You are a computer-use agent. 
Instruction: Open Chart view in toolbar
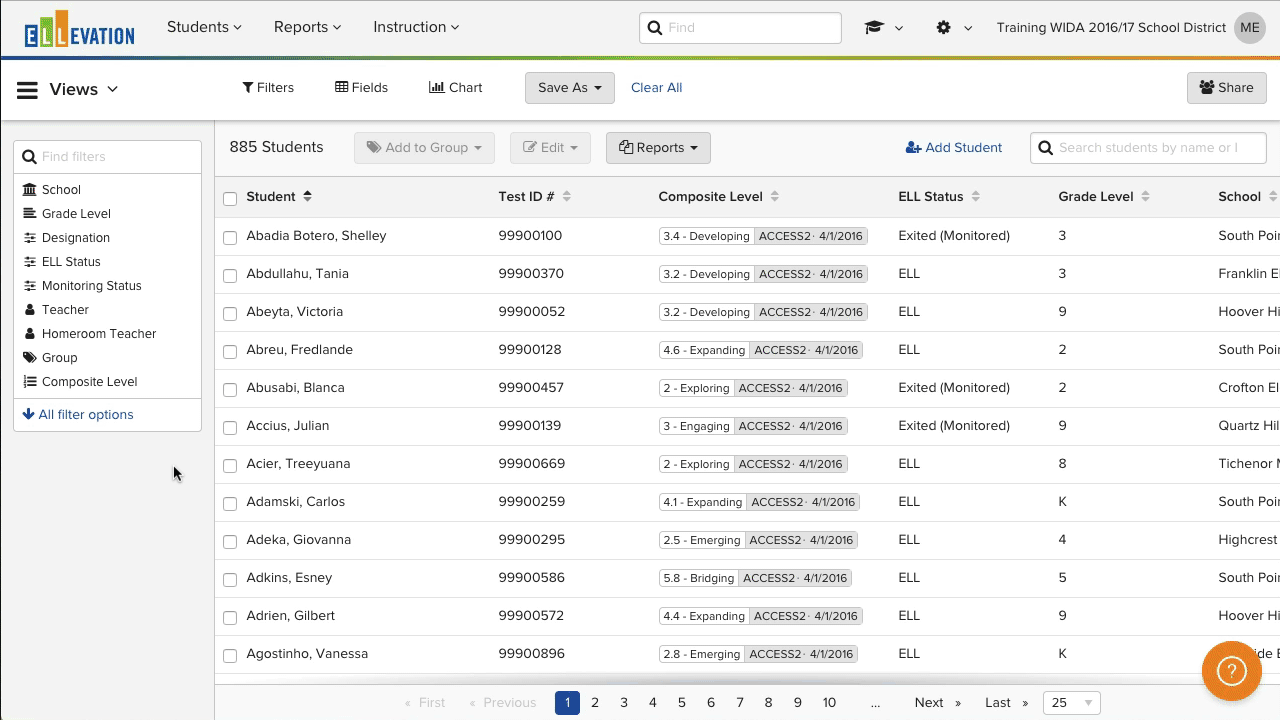[x=455, y=88]
